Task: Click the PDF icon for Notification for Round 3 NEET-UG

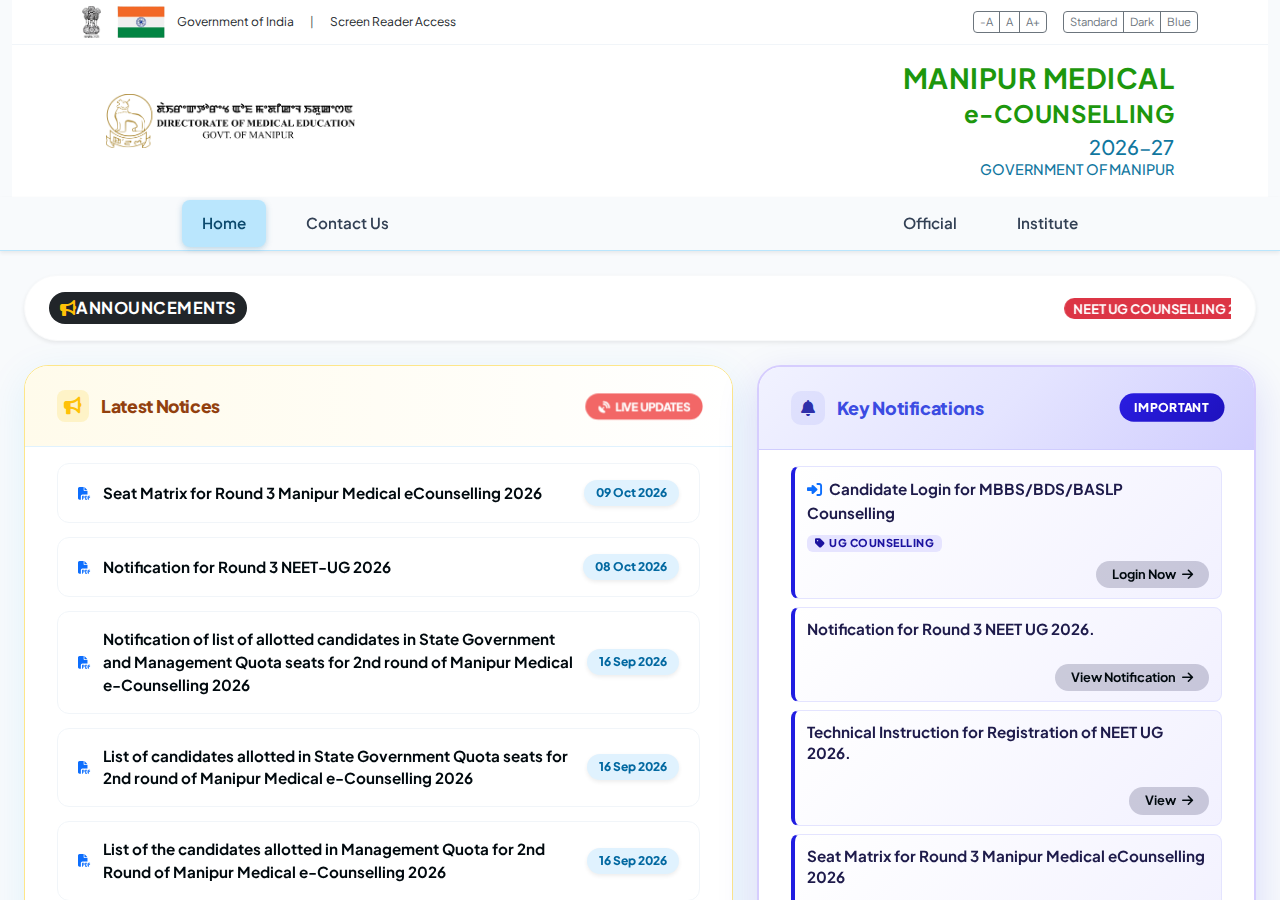Action: (x=84, y=568)
